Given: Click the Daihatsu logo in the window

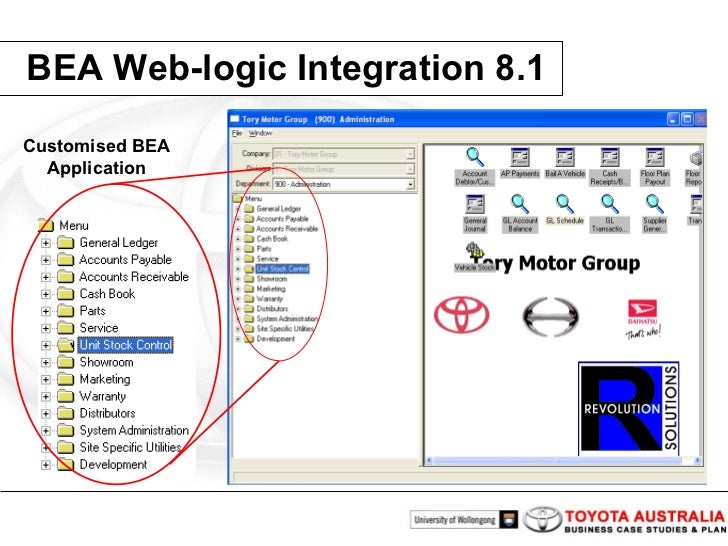Looking at the screenshot, I should coord(643,319).
